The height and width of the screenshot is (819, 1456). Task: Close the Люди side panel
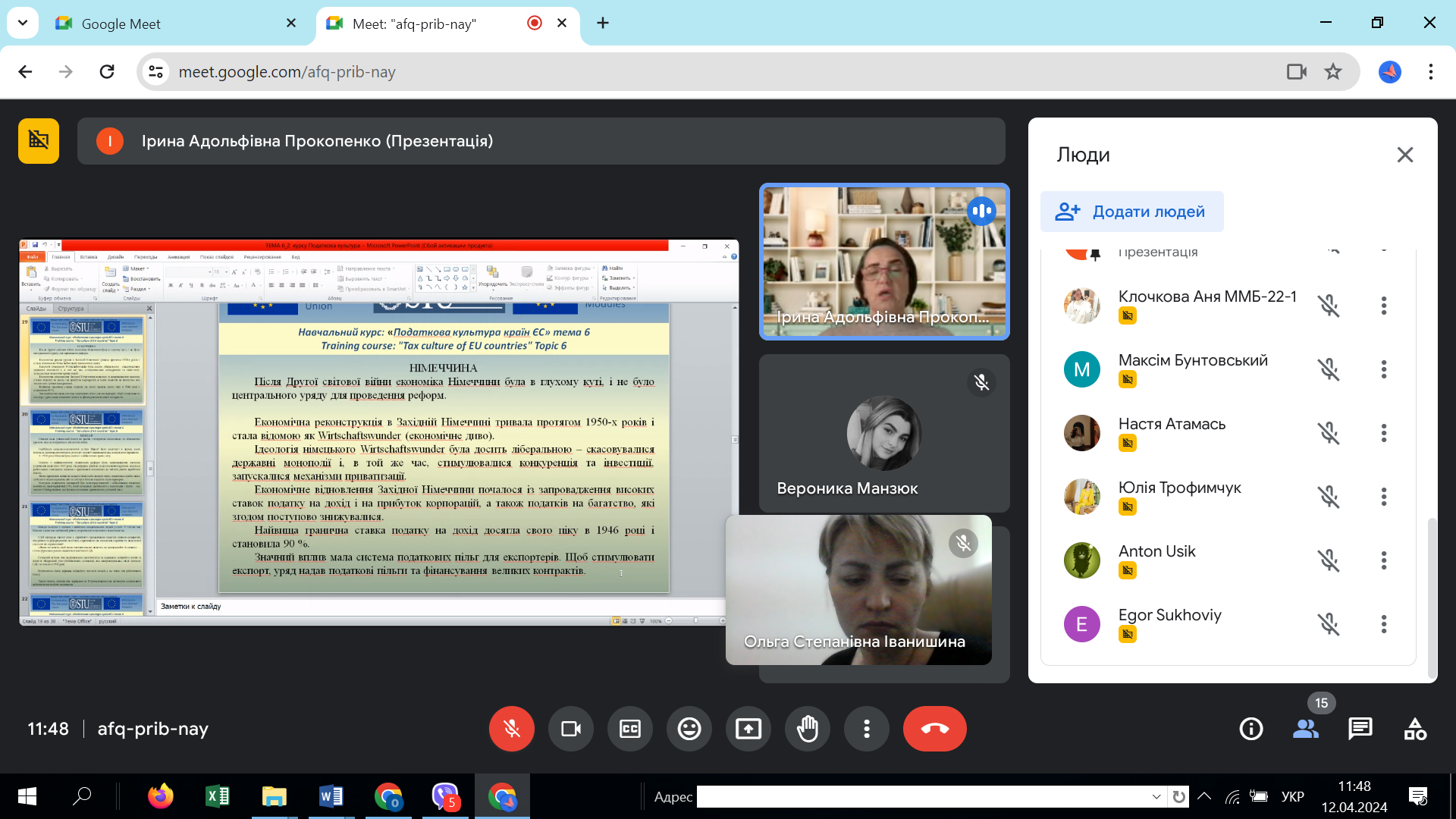[x=1405, y=155]
